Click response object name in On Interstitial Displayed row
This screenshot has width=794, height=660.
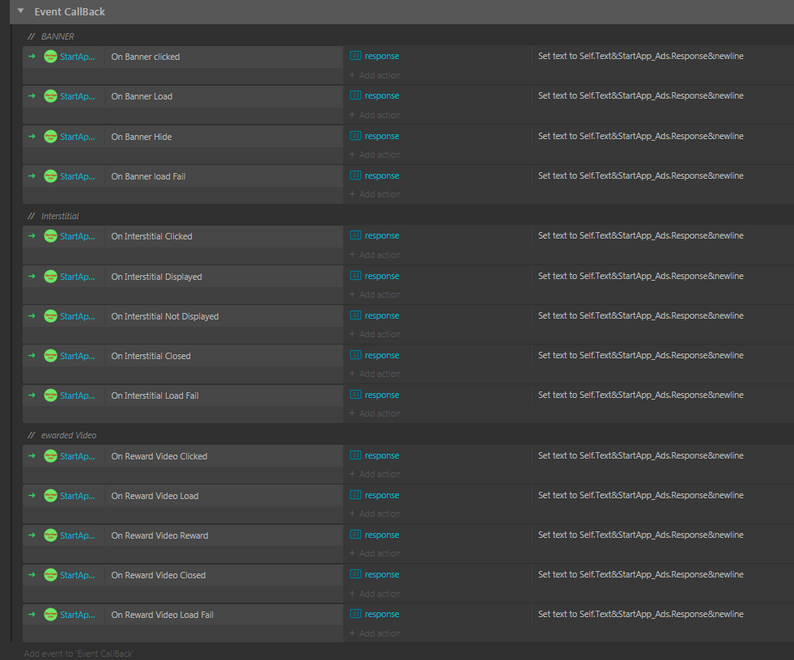tap(382, 276)
